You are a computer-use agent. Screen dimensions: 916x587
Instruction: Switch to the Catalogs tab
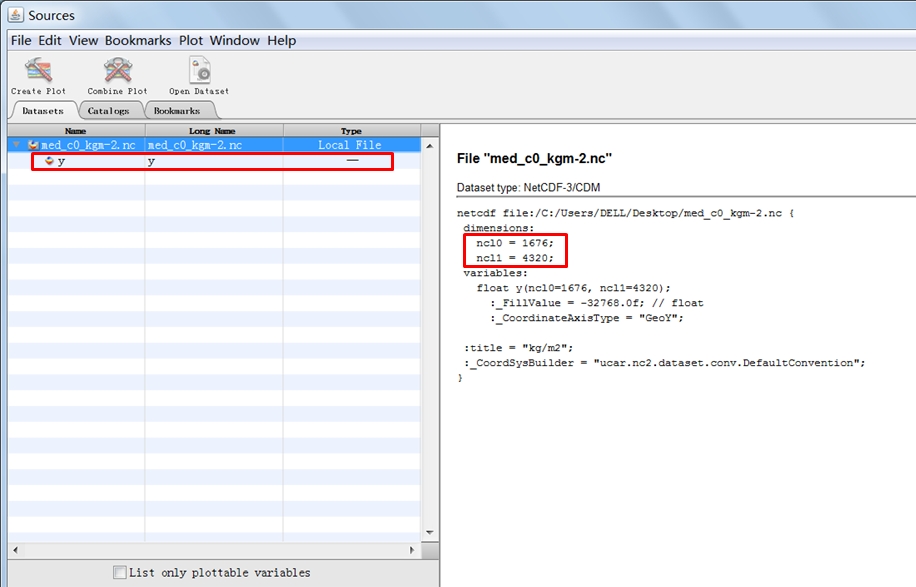(108, 111)
